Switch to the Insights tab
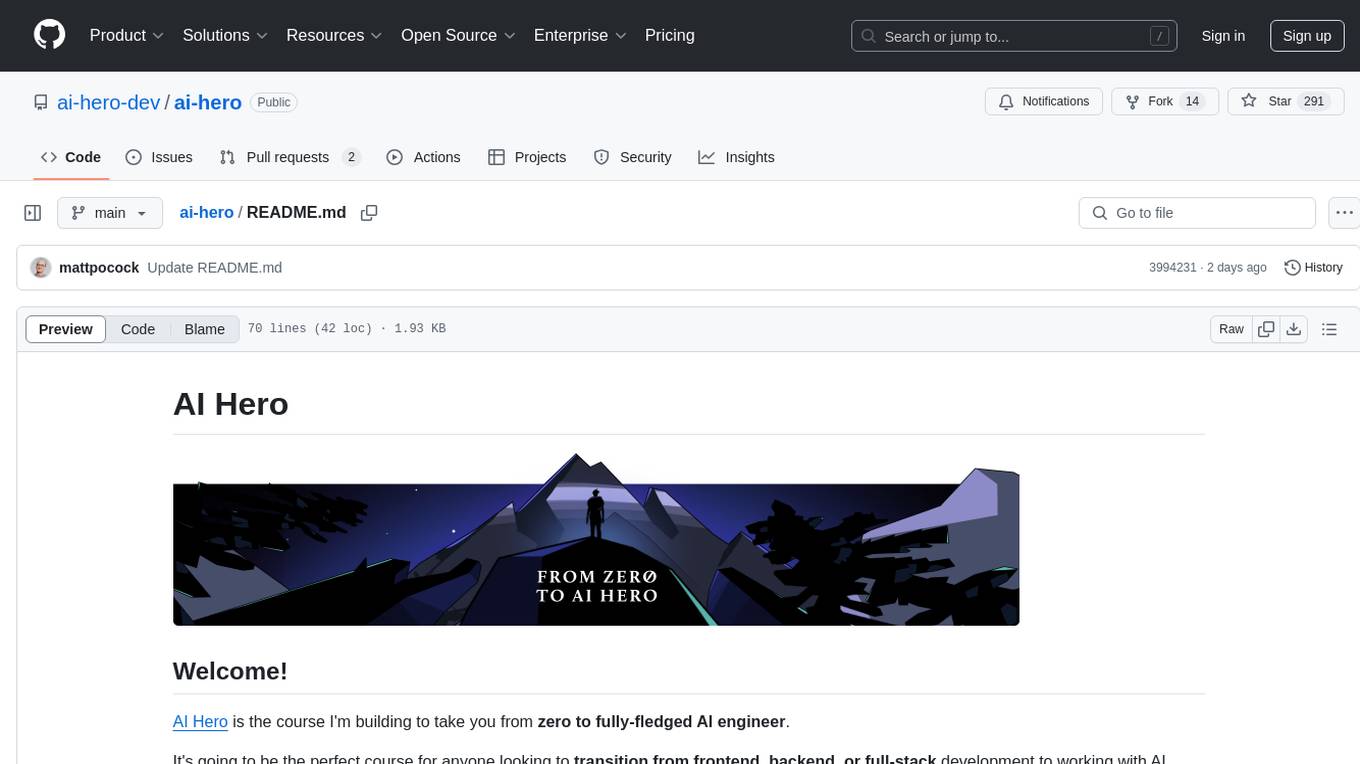Screen dimensions: 1360x764 [737, 157]
